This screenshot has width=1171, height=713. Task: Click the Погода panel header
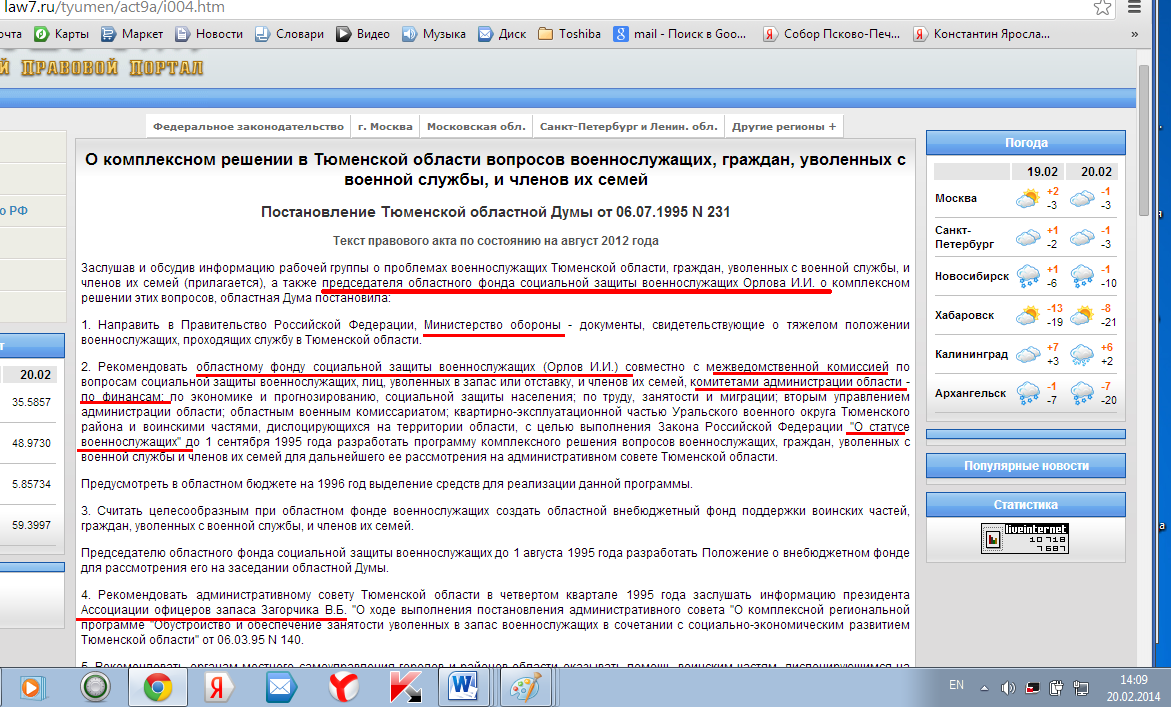(x=1025, y=143)
